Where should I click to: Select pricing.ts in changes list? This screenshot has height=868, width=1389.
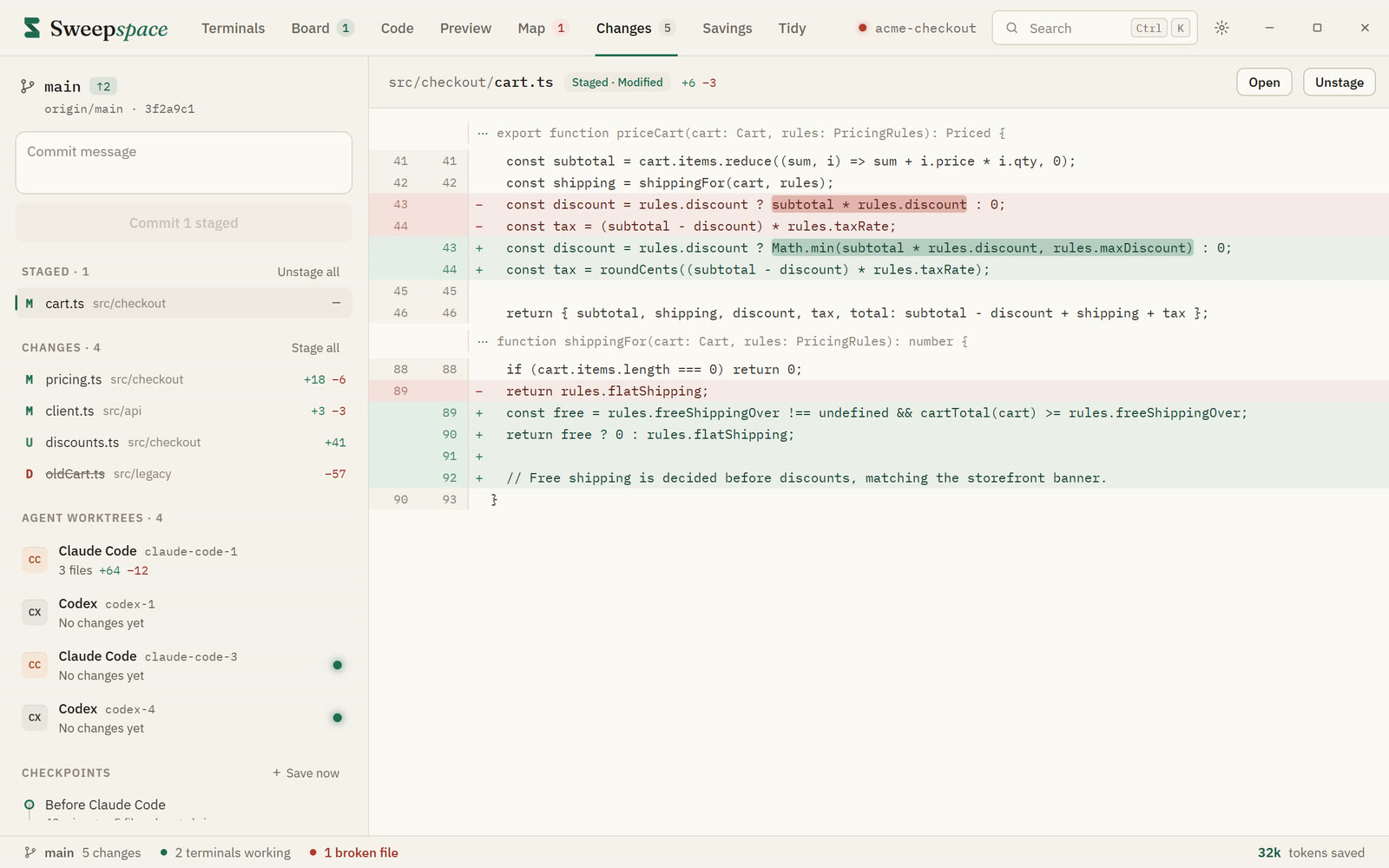[184, 379]
